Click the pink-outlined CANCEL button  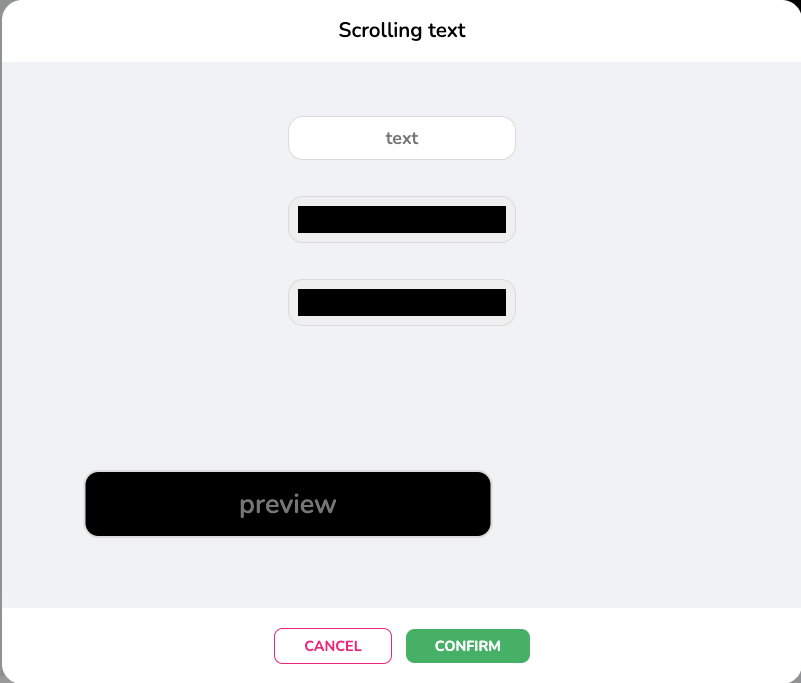point(332,646)
